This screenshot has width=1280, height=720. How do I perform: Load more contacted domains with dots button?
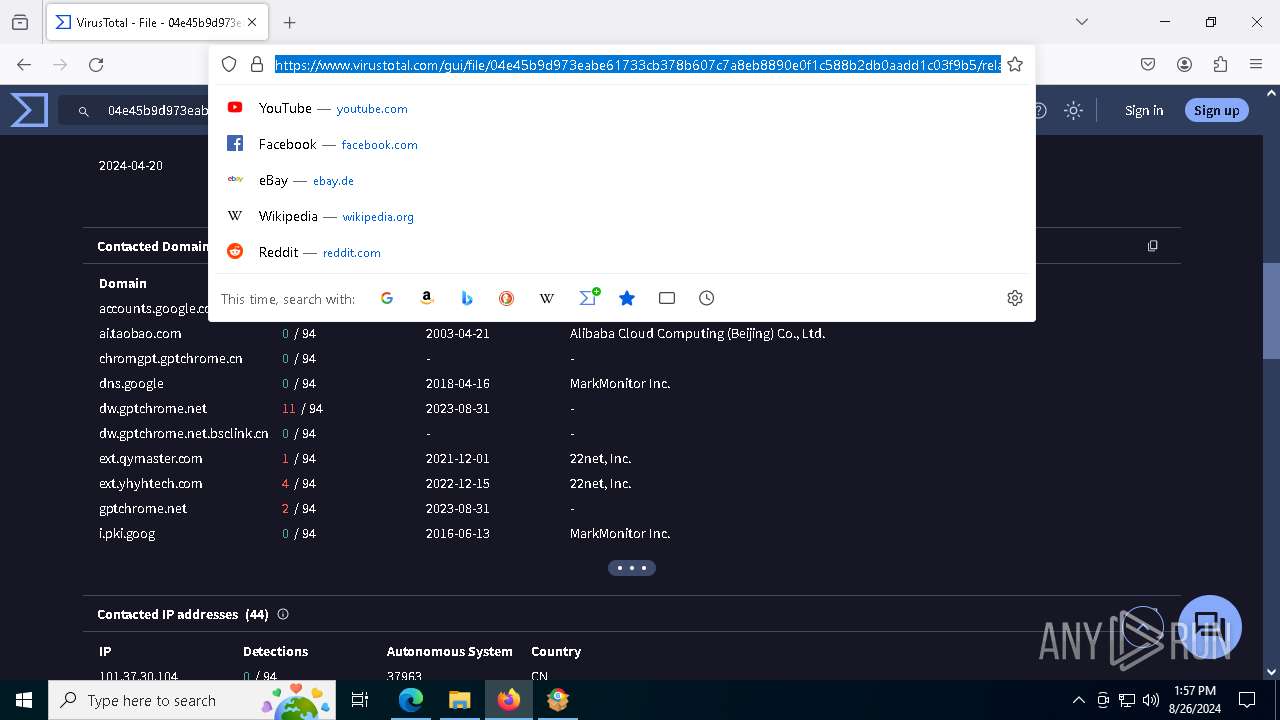632,568
